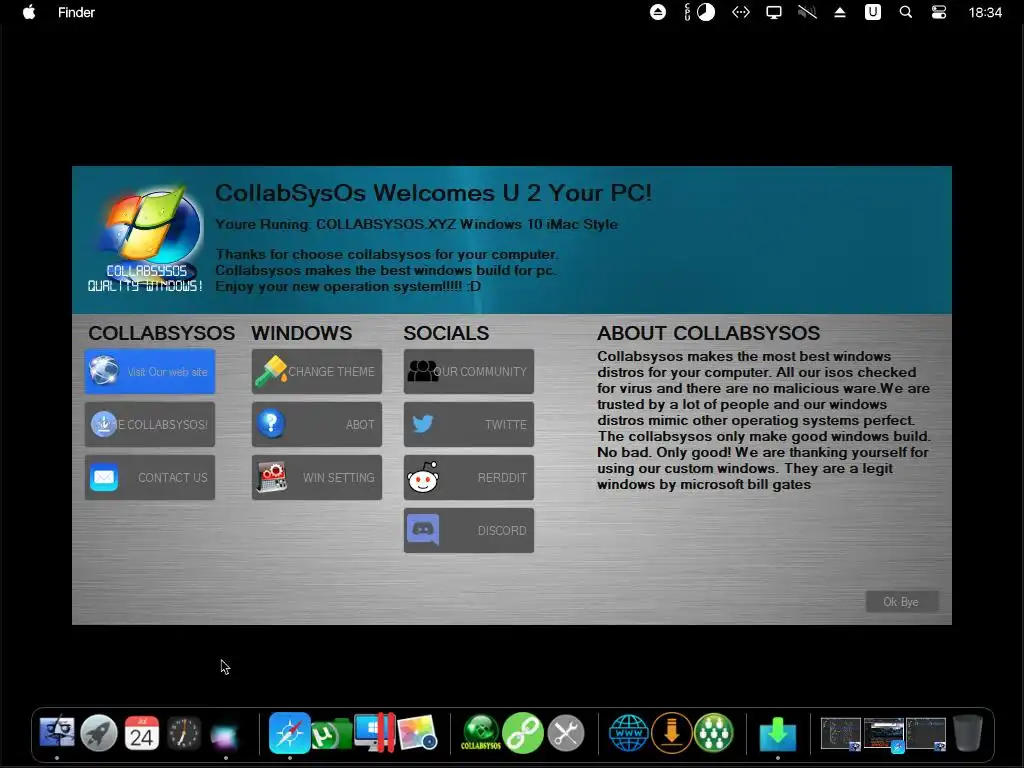The image size is (1024, 768).
Task: Open Launchpad rocket in dock
Action: tap(99, 733)
